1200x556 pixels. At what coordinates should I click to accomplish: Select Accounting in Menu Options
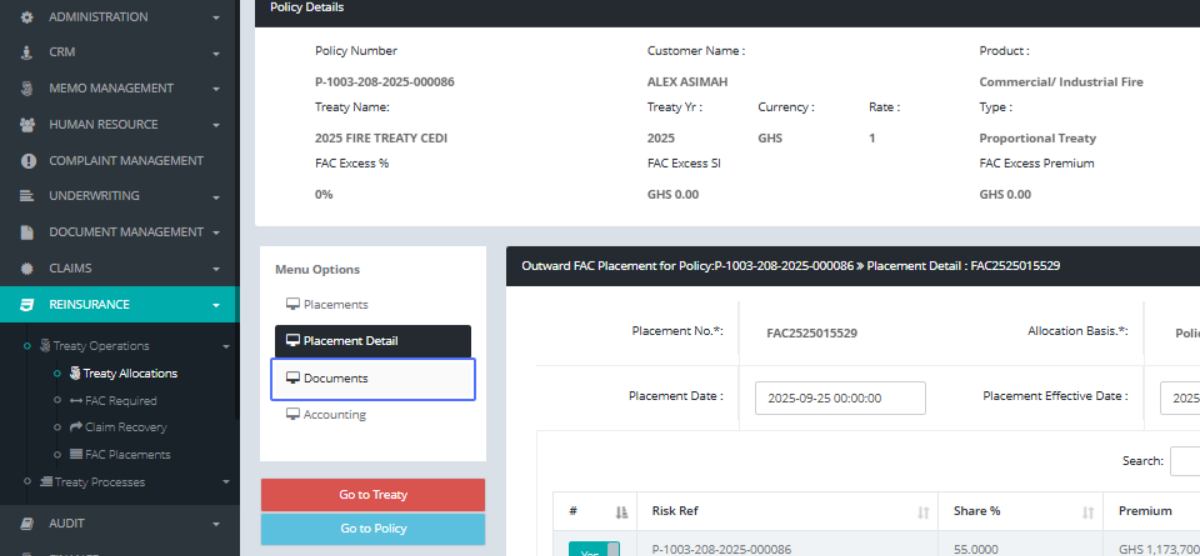coord(334,415)
